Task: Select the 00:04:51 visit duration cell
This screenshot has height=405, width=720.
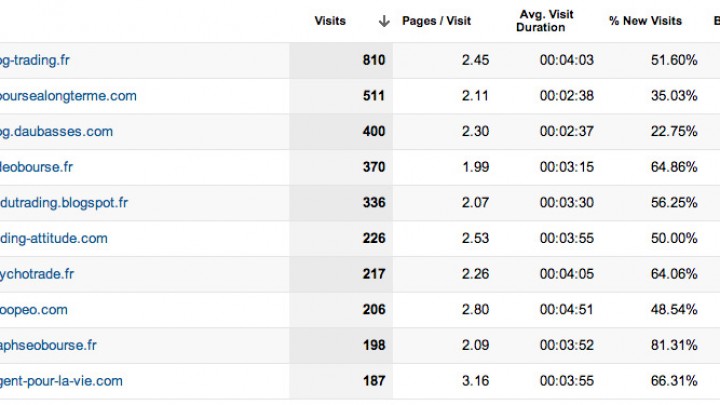Action: (567, 310)
